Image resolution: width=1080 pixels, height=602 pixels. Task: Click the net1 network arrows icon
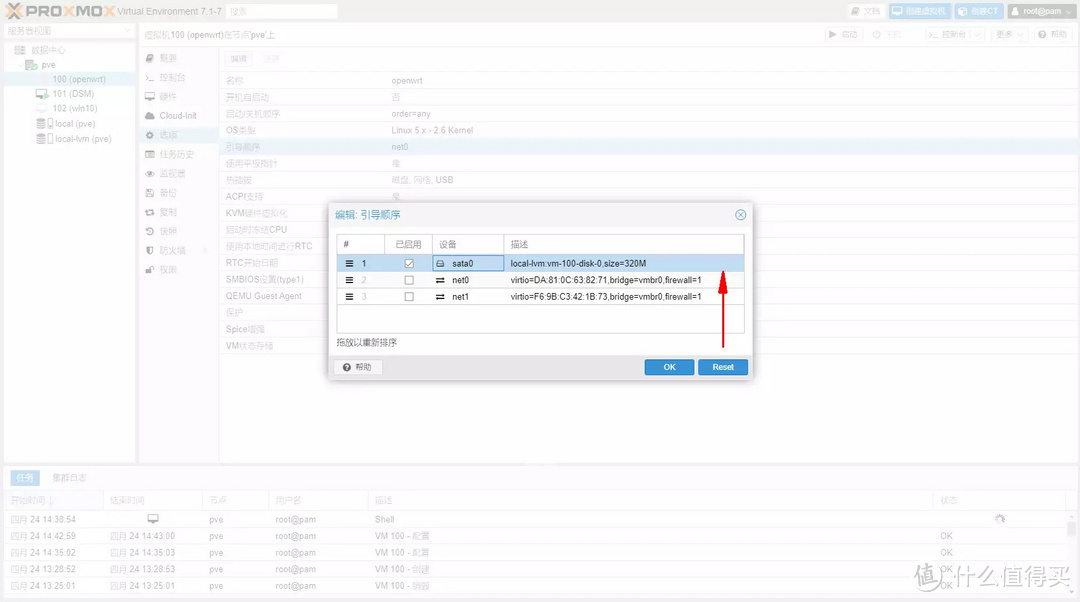pos(440,297)
